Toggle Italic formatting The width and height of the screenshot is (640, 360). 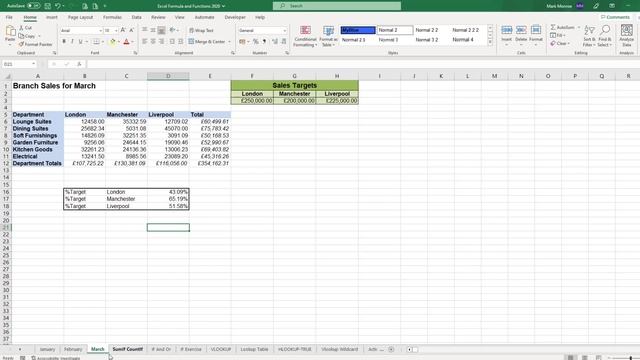pyautogui.click(x=72, y=42)
